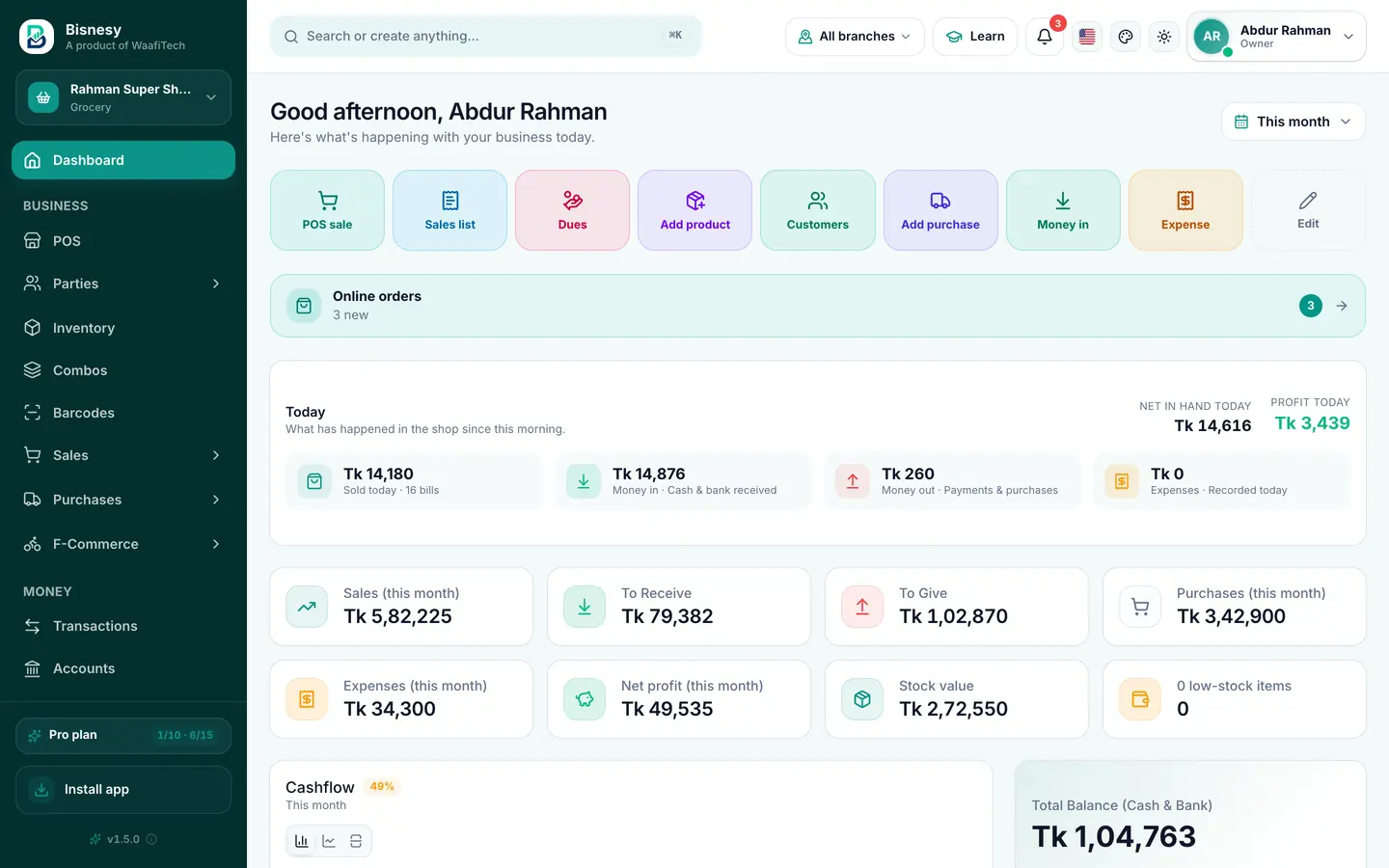Open the notifications bell icon
The image size is (1389, 868).
tap(1045, 37)
